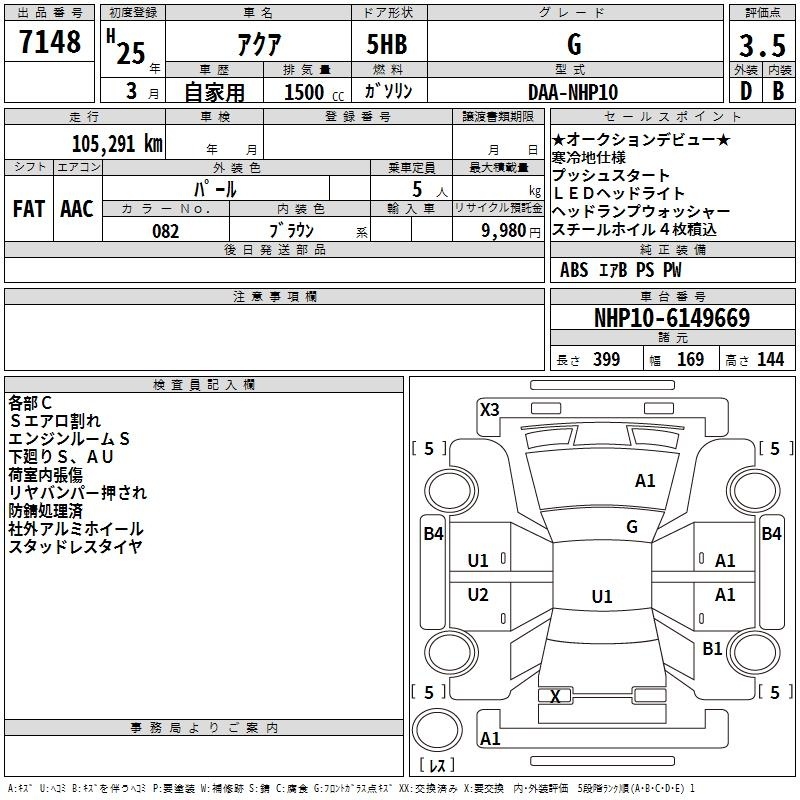The width and height of the screenshot is (800, 800).
Task: Select the inspector note 荷室内張傷
Action: (x=45, y=474)
